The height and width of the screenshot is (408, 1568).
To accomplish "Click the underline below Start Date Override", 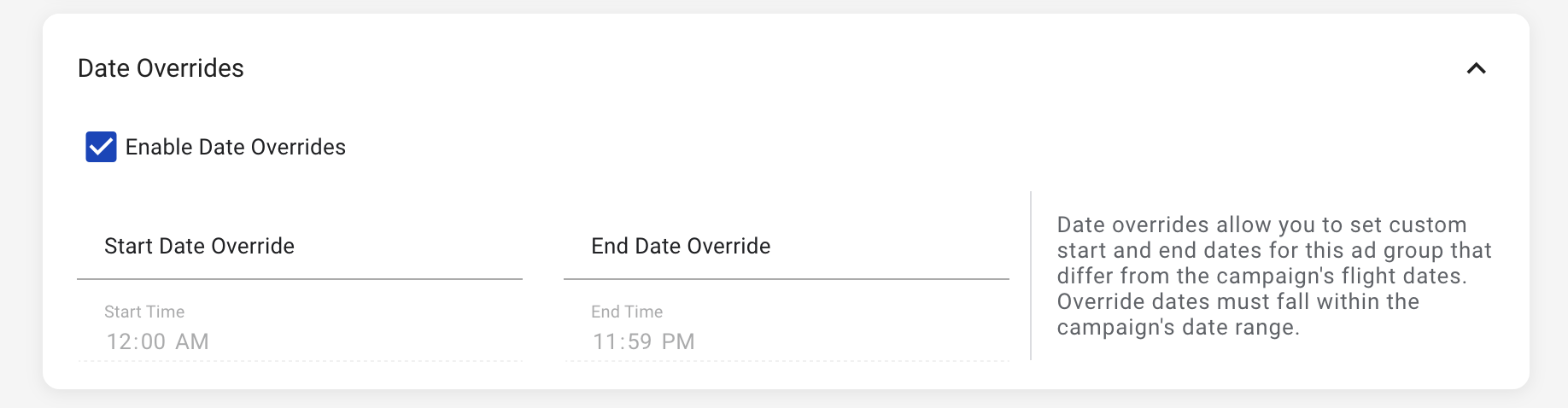I will [x=299, y=279].
